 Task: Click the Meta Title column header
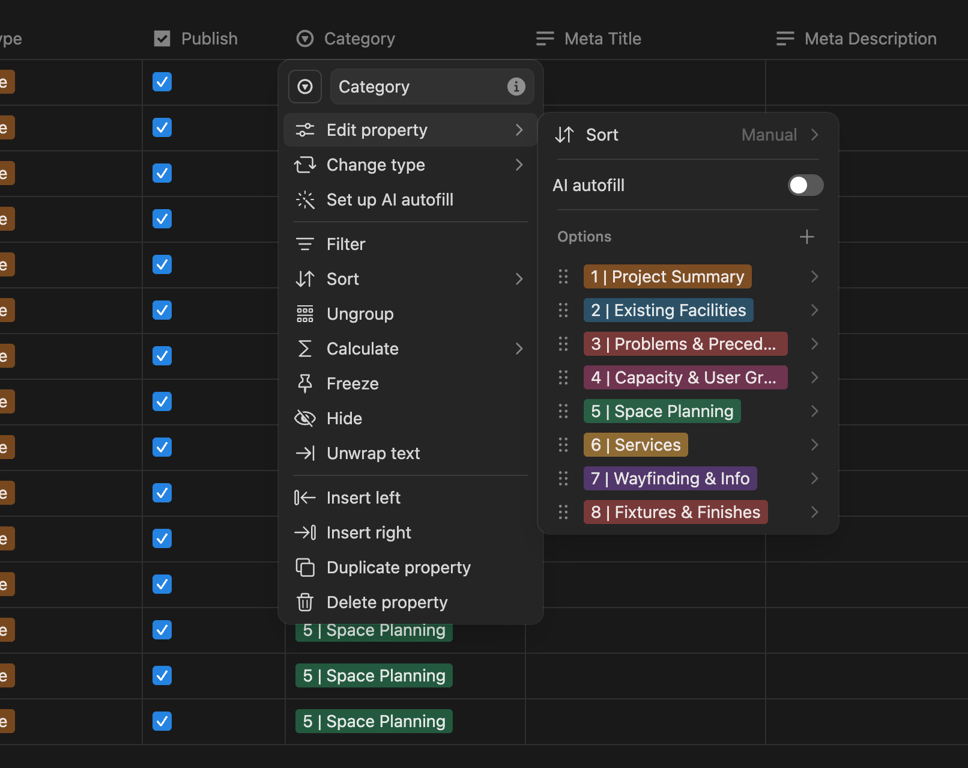(602, 39)
